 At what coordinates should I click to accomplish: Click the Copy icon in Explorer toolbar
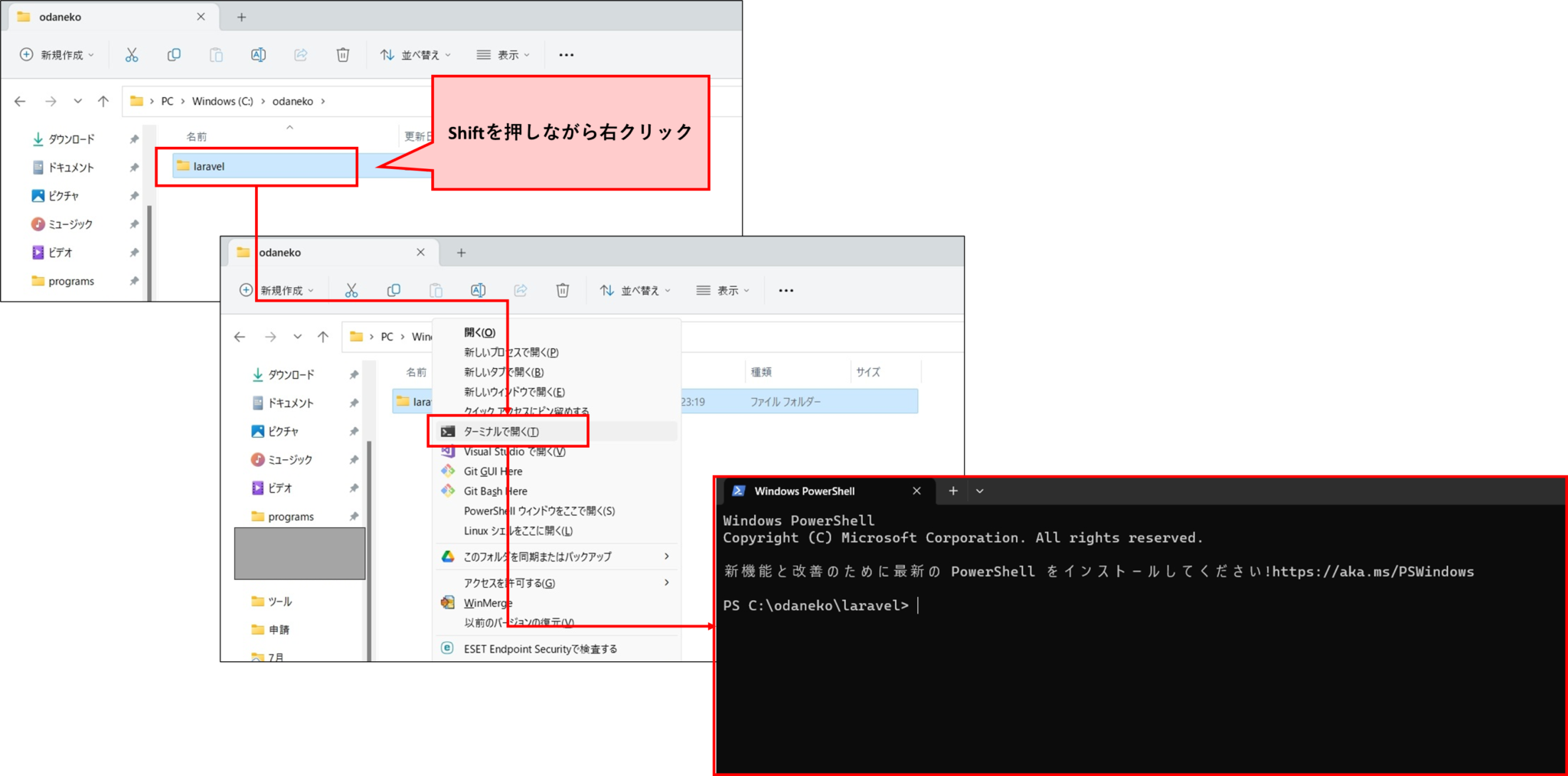(x=174, y=54)
